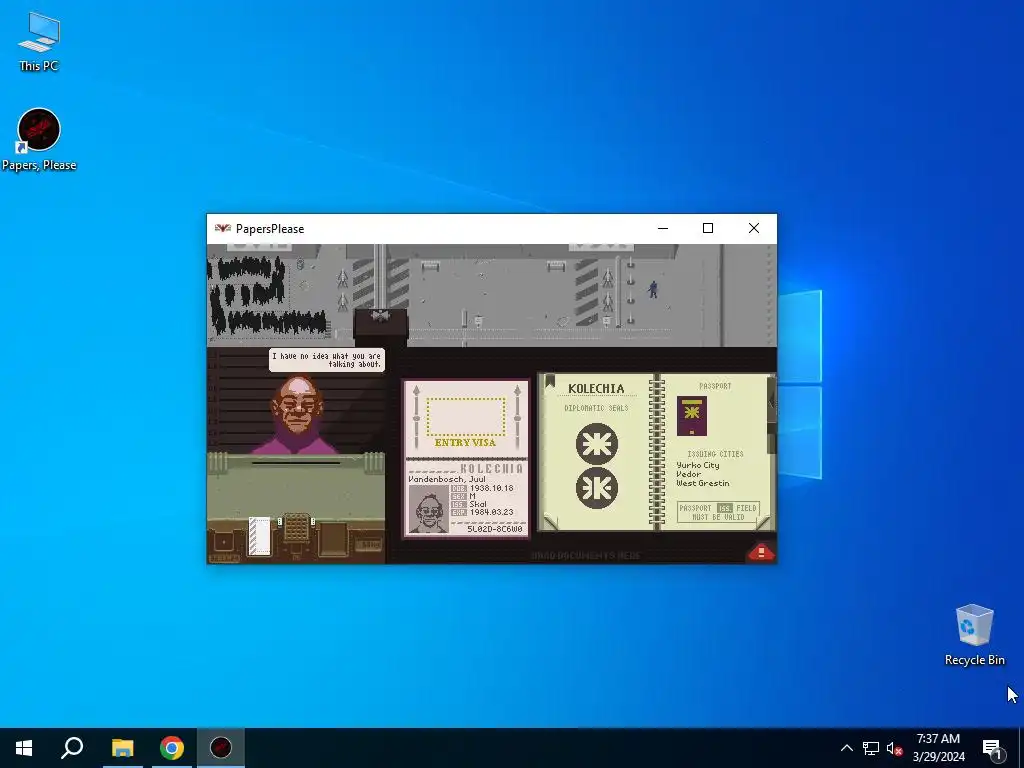Click the passport photo of Vandenbosch
The width and height of the screenshot is (1024, 768).
click(x=428, y=509)
